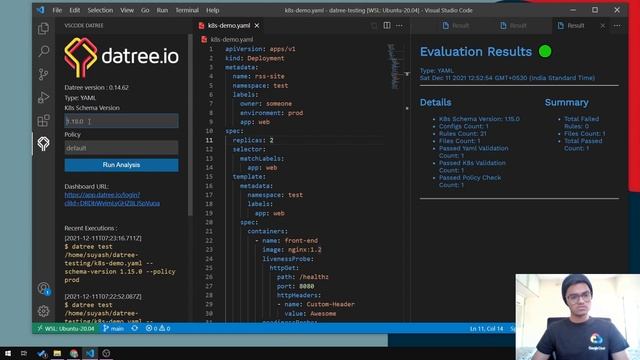The image size is (640, 360).
Task: Open File Explorer on taskbar
Action: [x=57, y=353]
